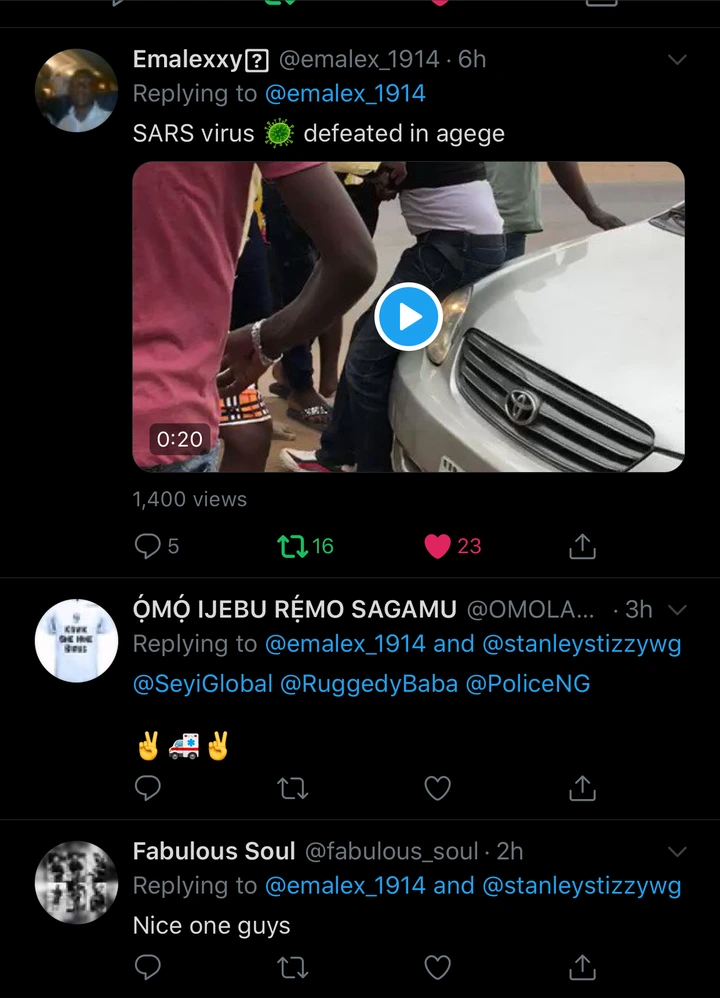This screenshot has height=998, width=720.
Task: Open the @PoliceNG mention link
Action: 528,684
